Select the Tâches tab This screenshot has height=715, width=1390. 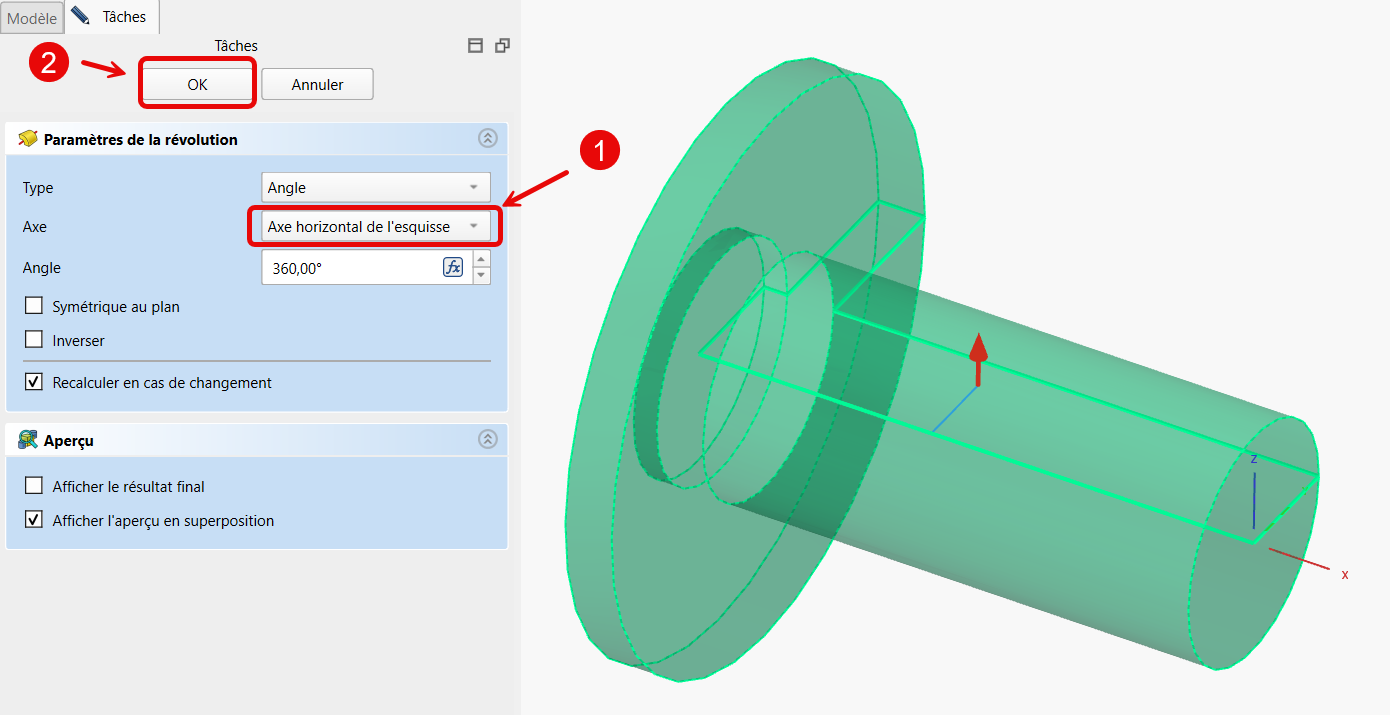[x=110, y=17]
